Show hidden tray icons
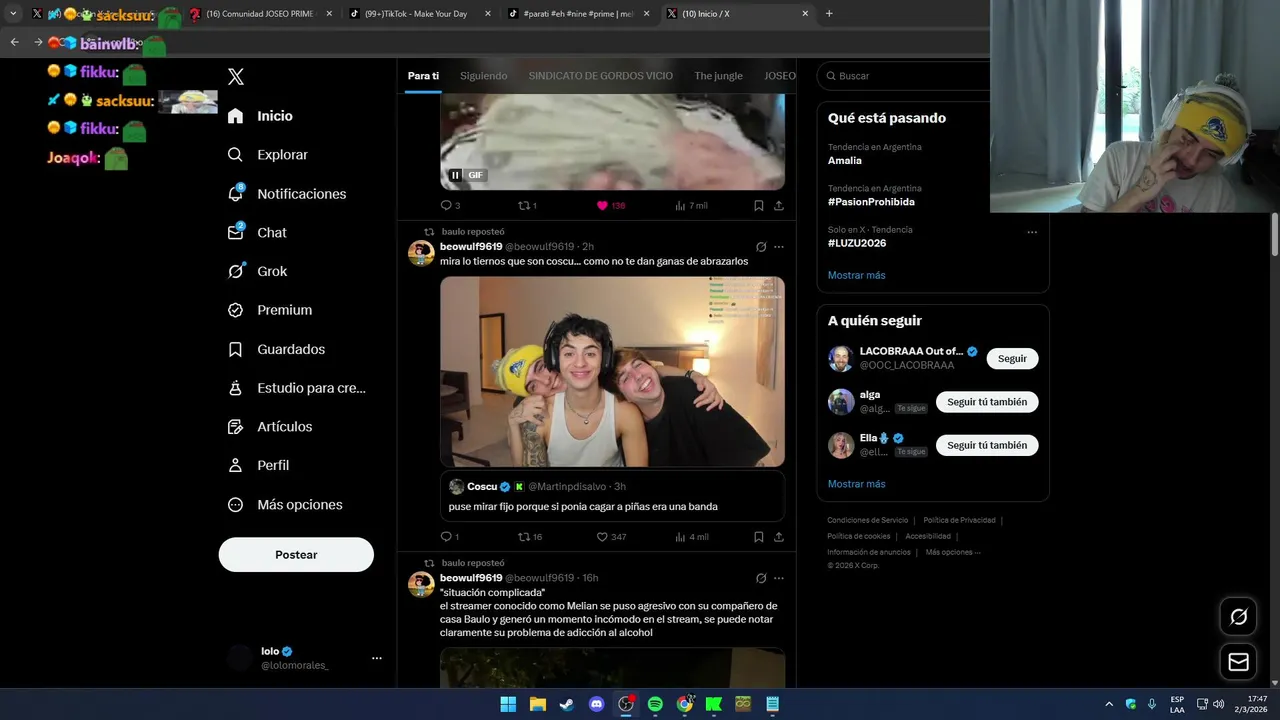 [x=1108, y=704]
